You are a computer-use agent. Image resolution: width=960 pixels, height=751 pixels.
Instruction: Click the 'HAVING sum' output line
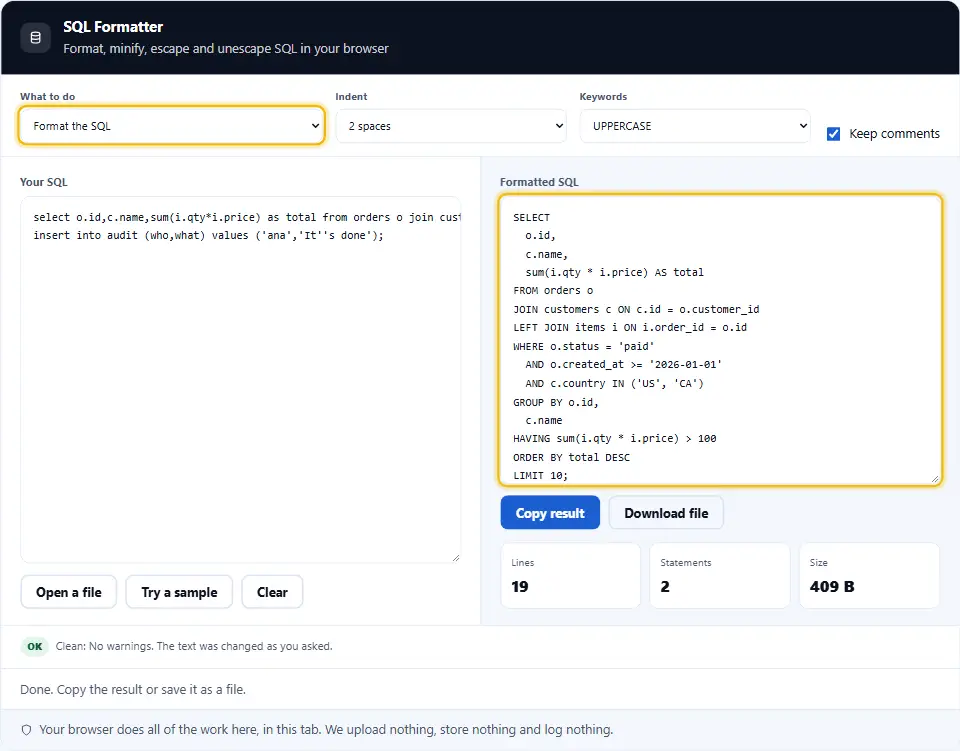pyautogui.click(x=615, y=438)
